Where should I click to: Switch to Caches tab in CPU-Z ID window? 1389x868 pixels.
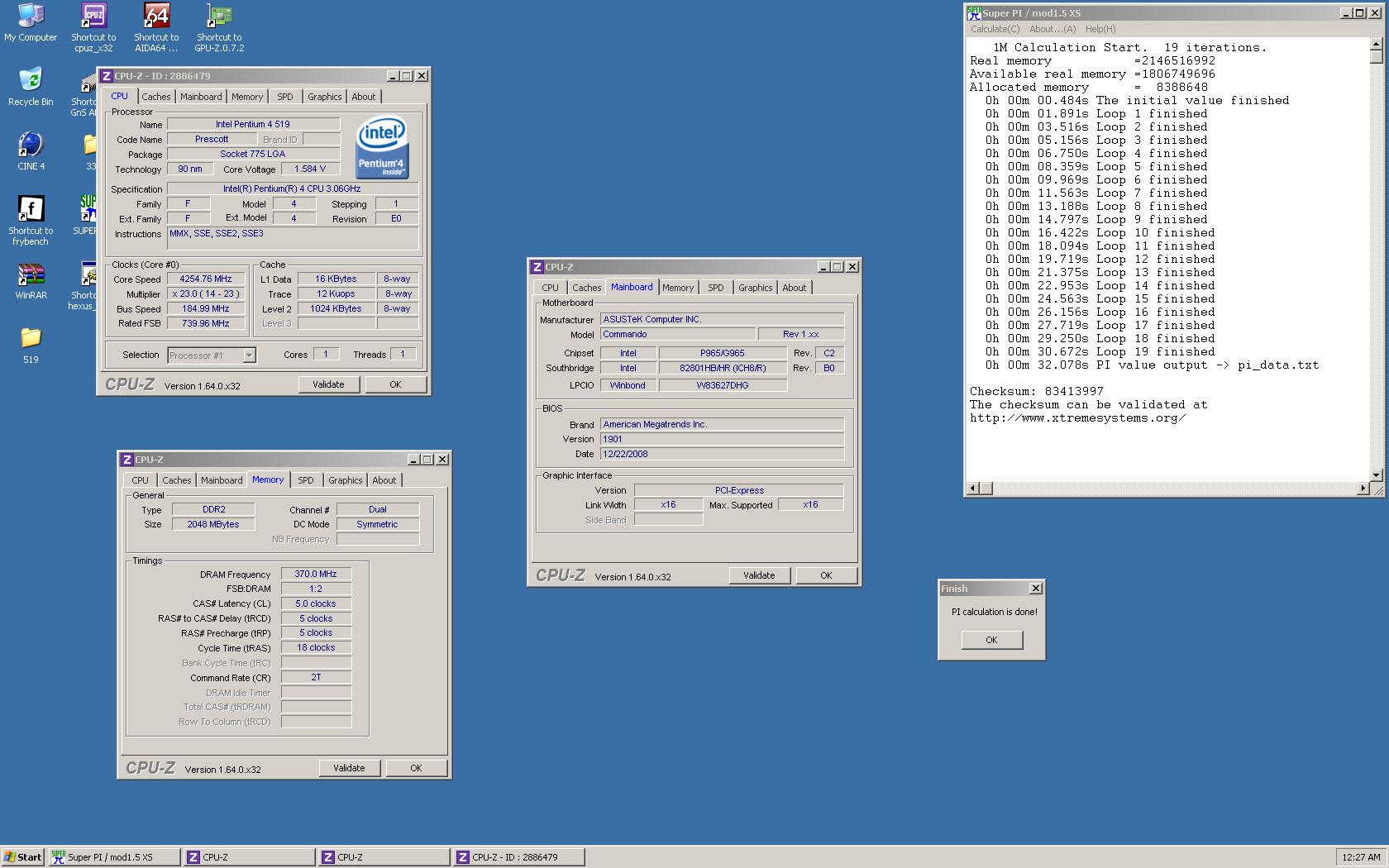155,97
